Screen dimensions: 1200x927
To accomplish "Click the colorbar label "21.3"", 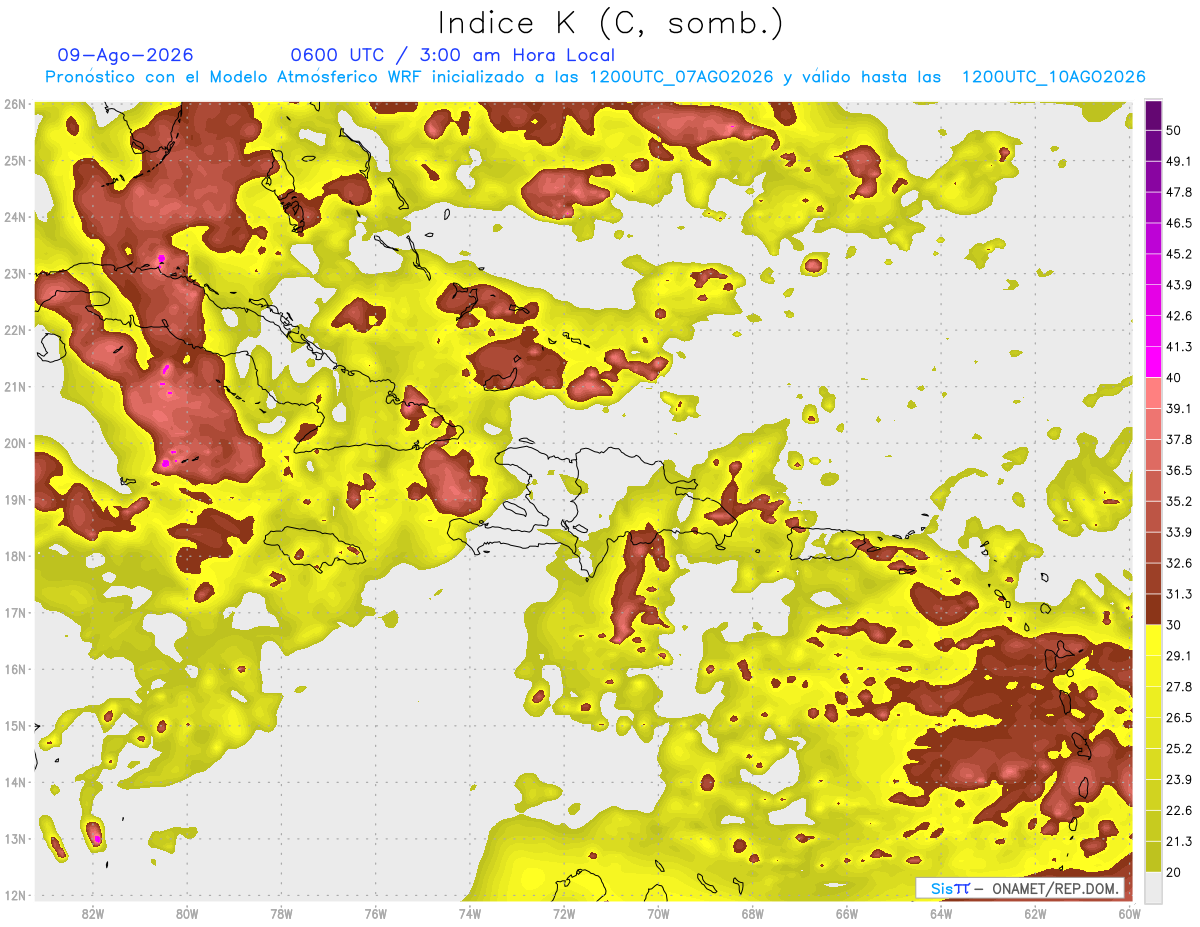I will (1179, 841).
